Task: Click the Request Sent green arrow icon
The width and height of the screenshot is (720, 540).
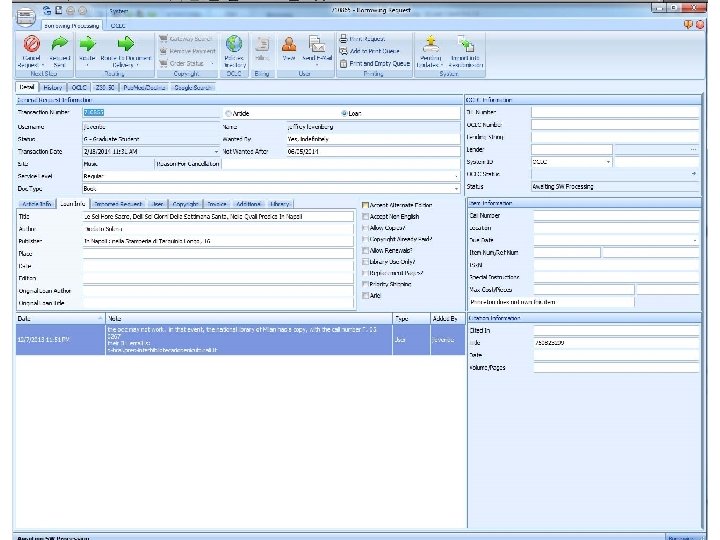Action: (59, 44)
